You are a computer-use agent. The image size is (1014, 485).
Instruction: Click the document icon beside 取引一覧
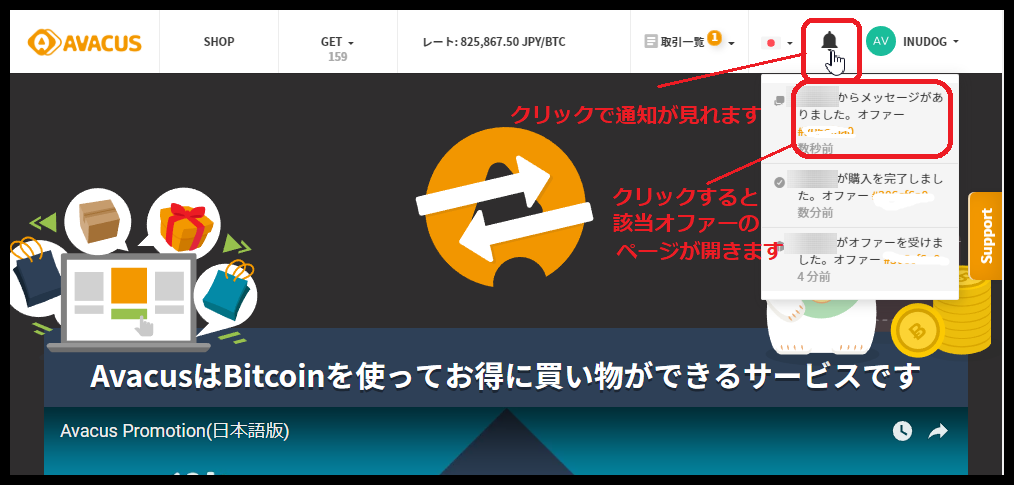click(x=651, y=42)
